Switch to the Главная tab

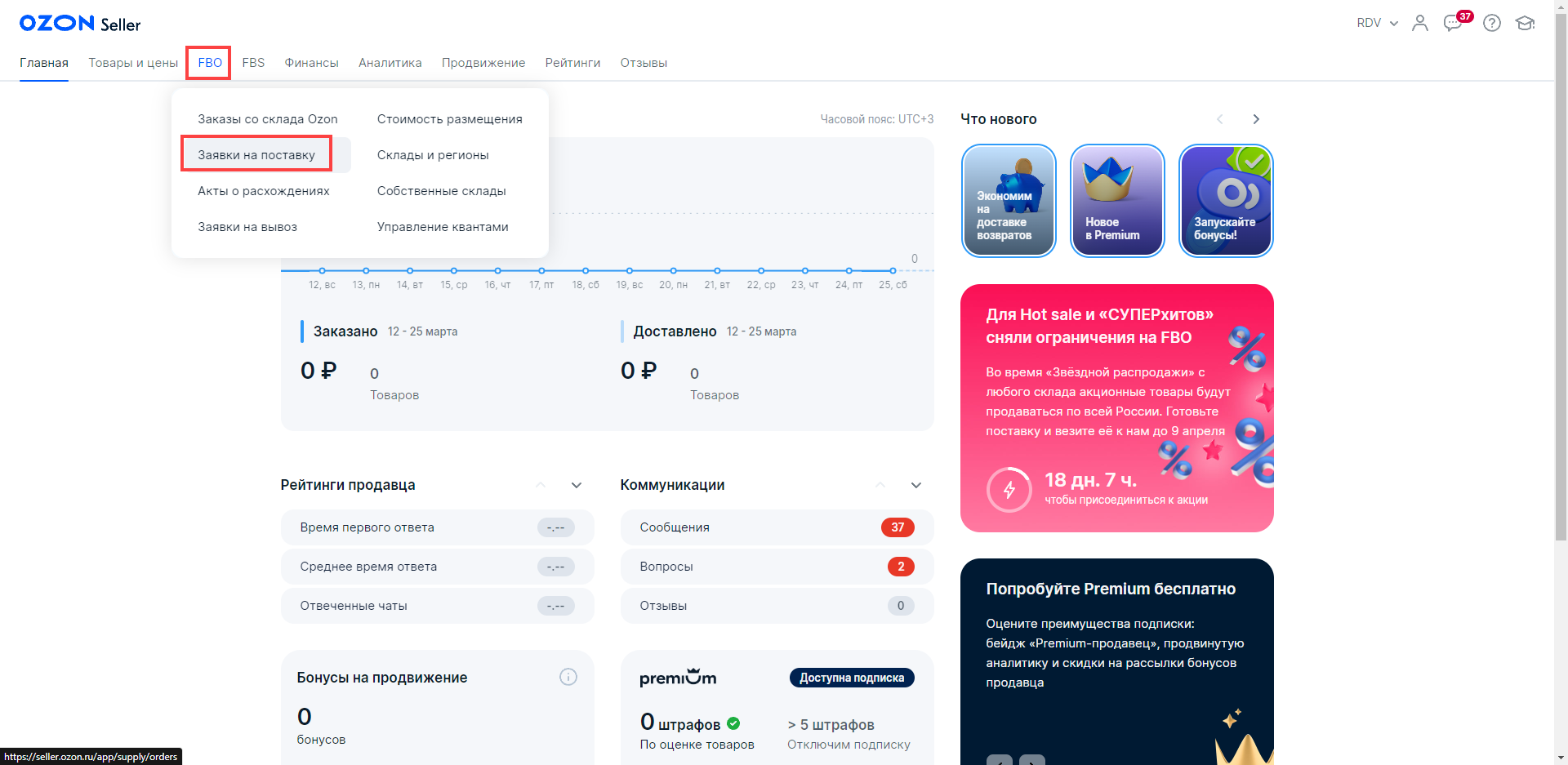pos(44,63)
